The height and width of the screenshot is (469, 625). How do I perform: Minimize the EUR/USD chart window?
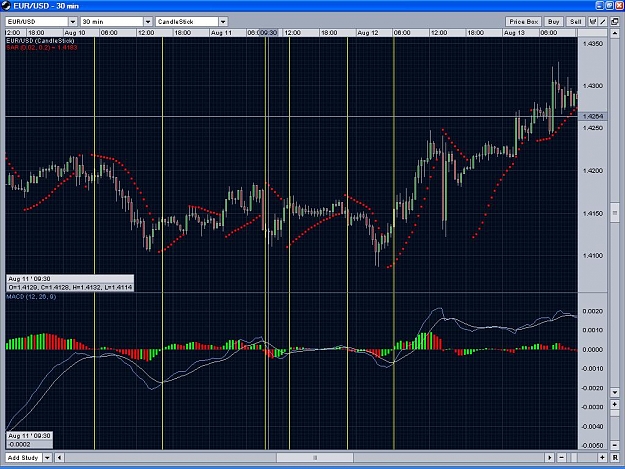(600, 6)
